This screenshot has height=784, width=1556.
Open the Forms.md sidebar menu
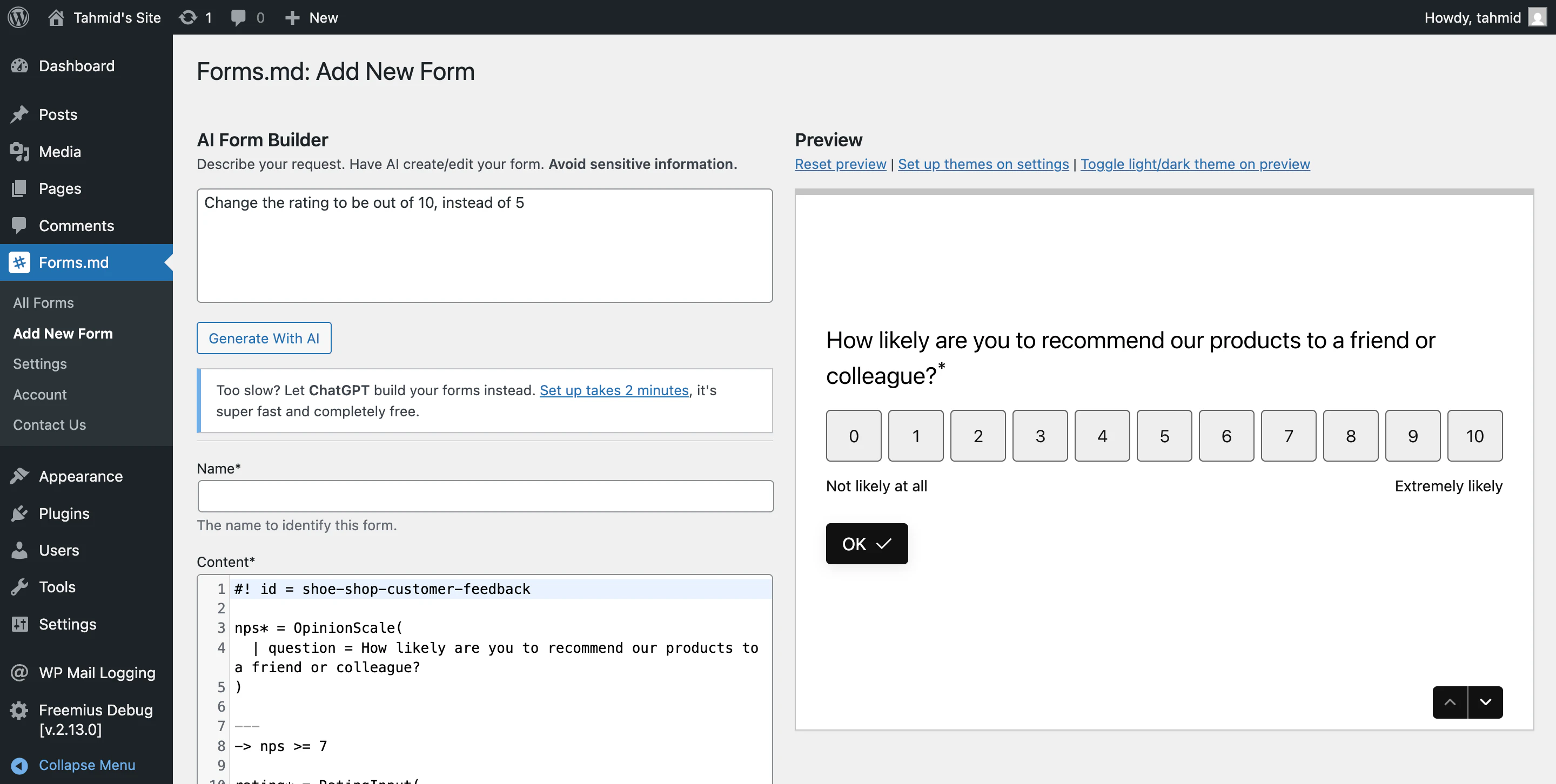(x=86, y=262)
